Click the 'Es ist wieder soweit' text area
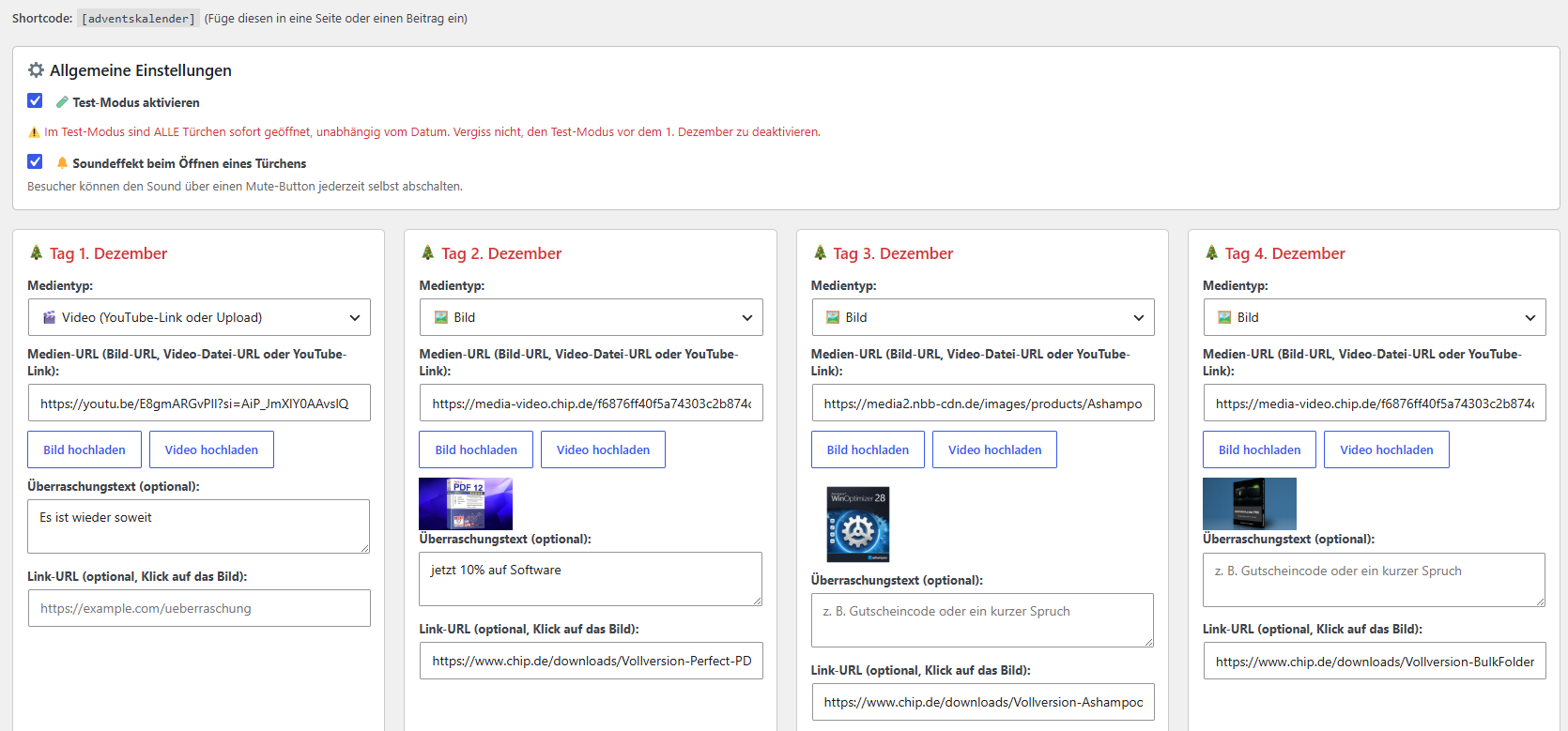This screenshot has height=731, width=1568. [199, 526]
